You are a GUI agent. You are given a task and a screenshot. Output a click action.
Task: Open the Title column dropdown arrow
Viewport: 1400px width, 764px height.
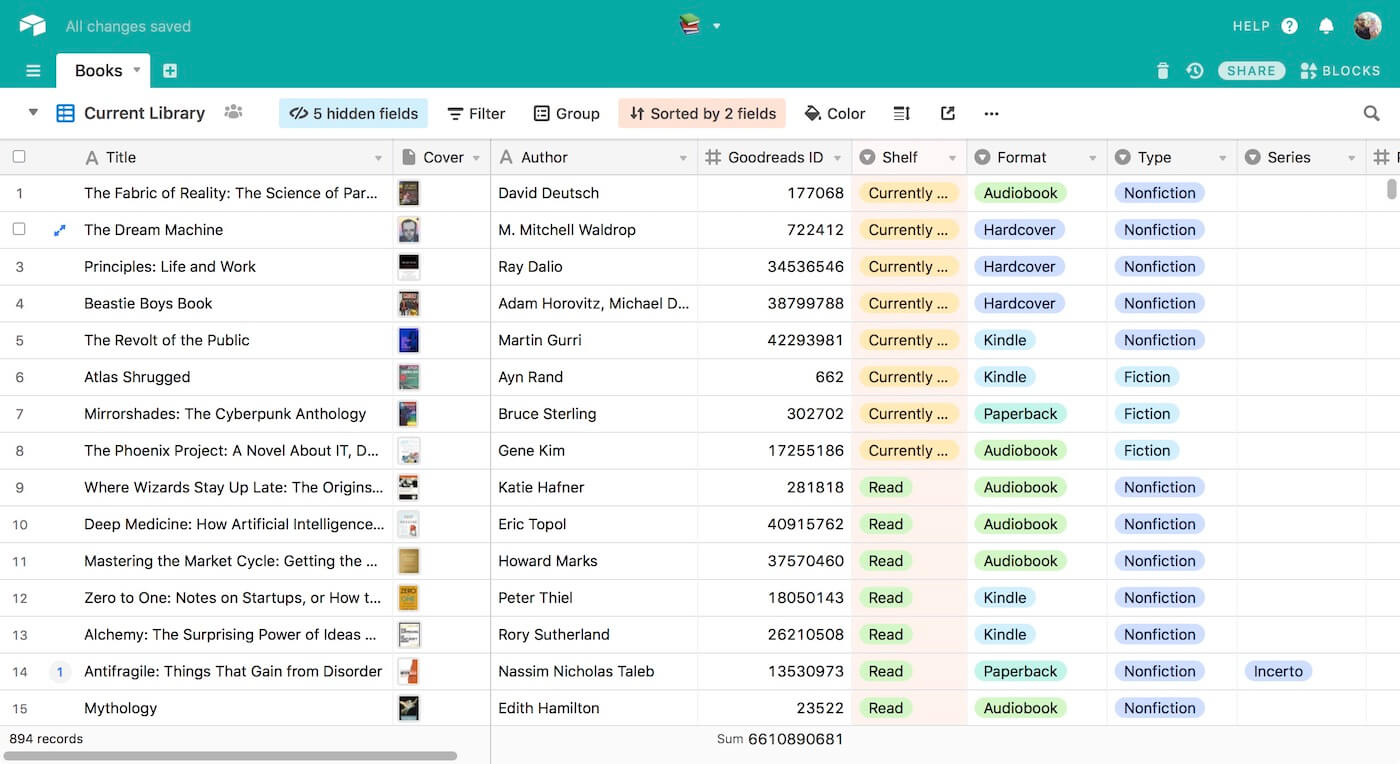(378, 158)
